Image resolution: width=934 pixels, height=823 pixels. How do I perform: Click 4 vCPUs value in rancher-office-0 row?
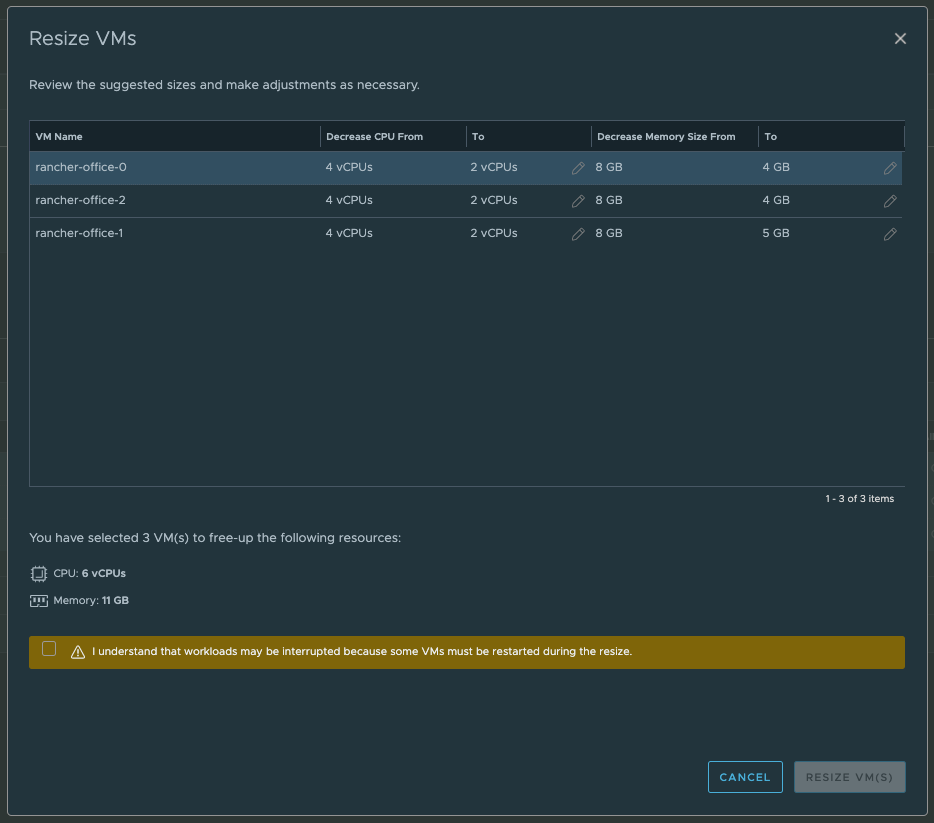tap(349, 167)
